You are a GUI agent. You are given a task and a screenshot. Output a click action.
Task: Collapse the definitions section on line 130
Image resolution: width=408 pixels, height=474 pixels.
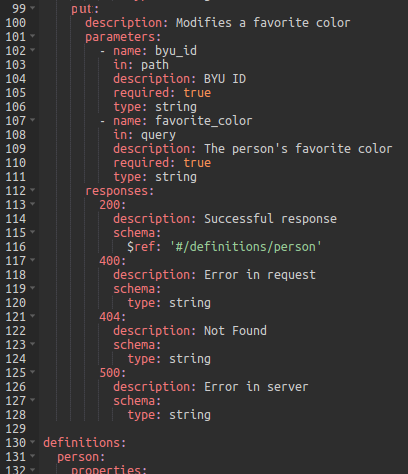(x=32, y=441)
